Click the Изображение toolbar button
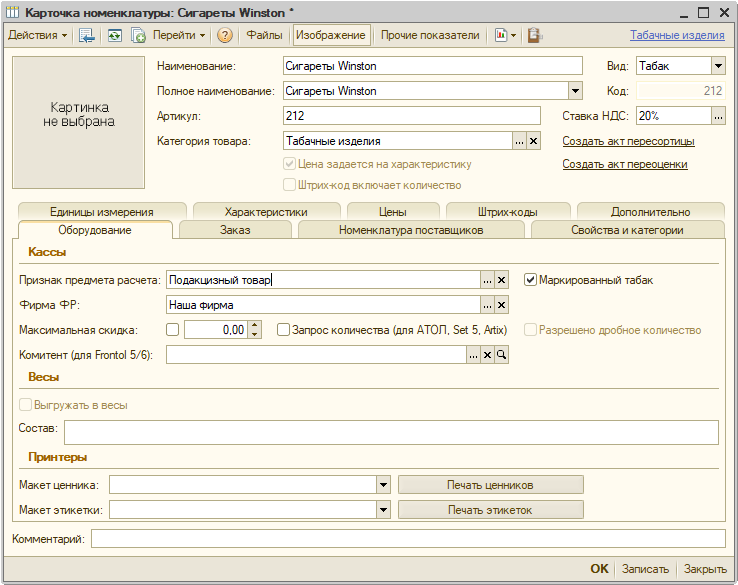This screenshot has height=585, width=738. [331, 35]
